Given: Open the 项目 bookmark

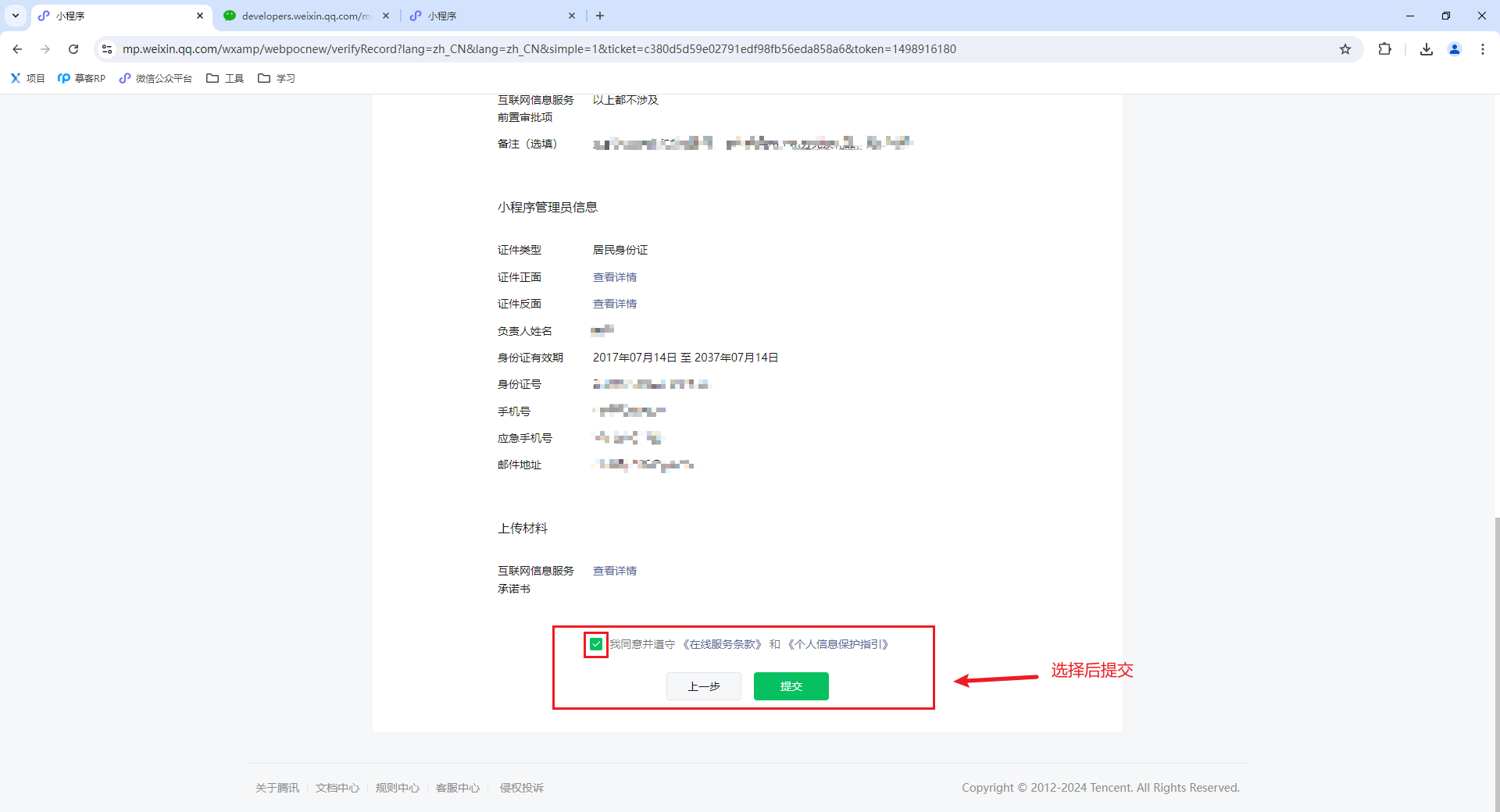Looking at the screenshot, I should (x=27, y=78).
